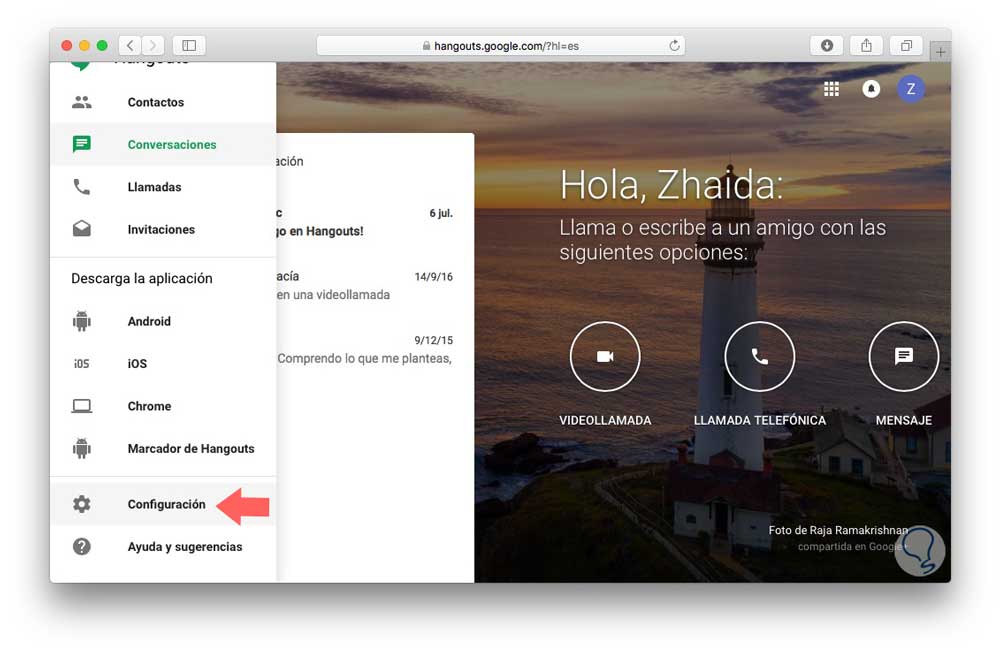Click the Safari address bar
1000x653 pixels.
click(x=501, y=45)
